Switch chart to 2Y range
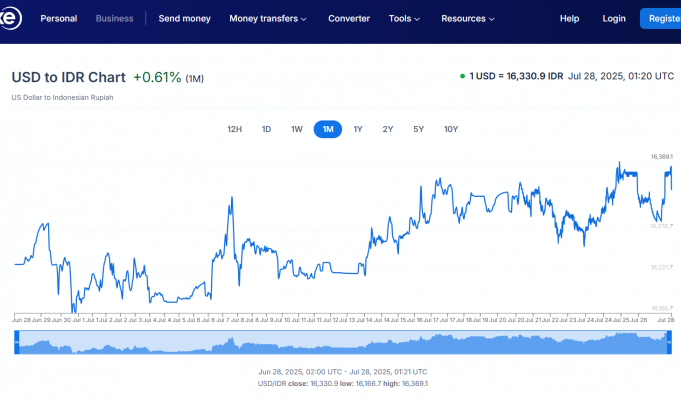 pyautogui.click(x=388, y=129)
